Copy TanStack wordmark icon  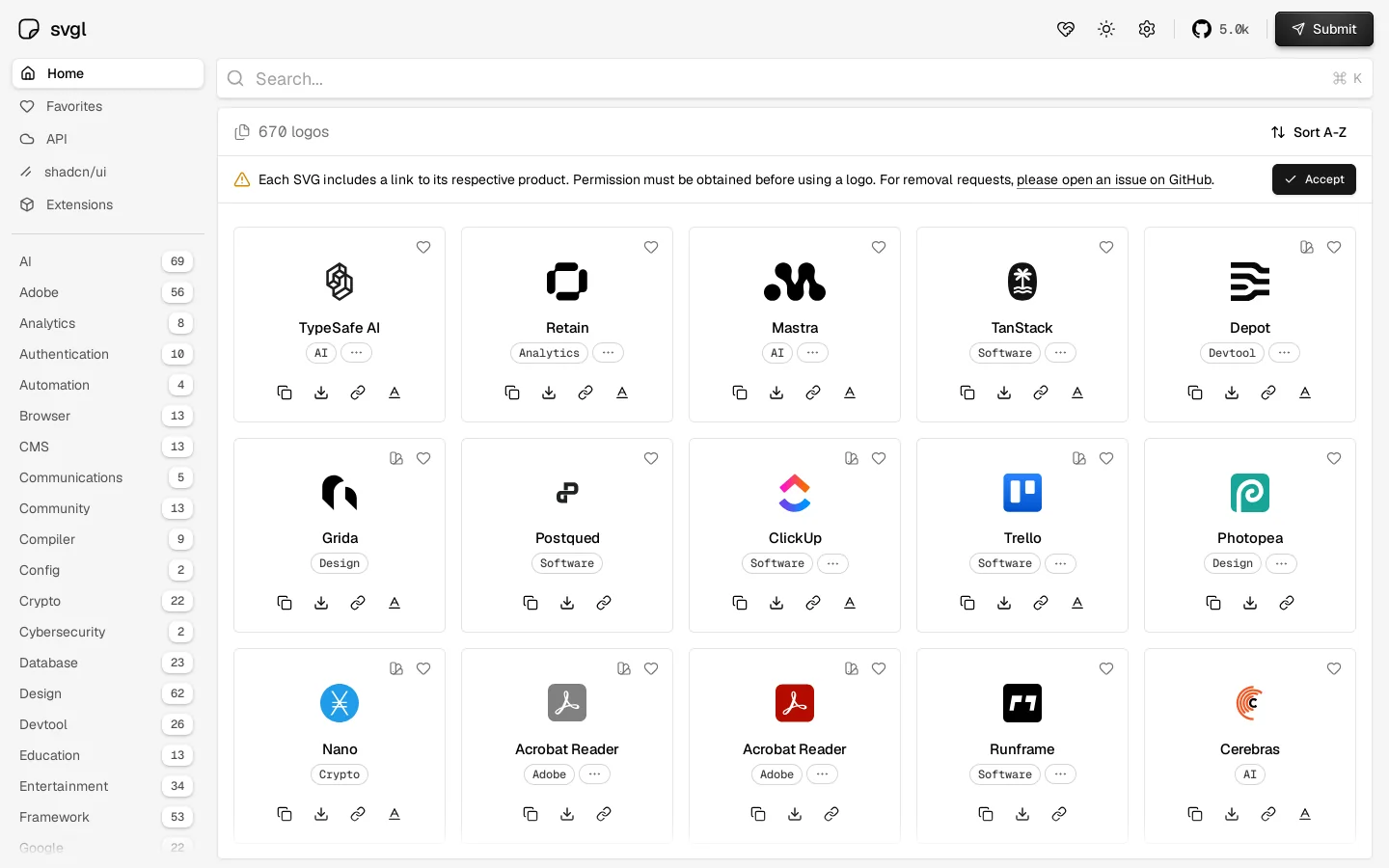(x=1077, y=393)
